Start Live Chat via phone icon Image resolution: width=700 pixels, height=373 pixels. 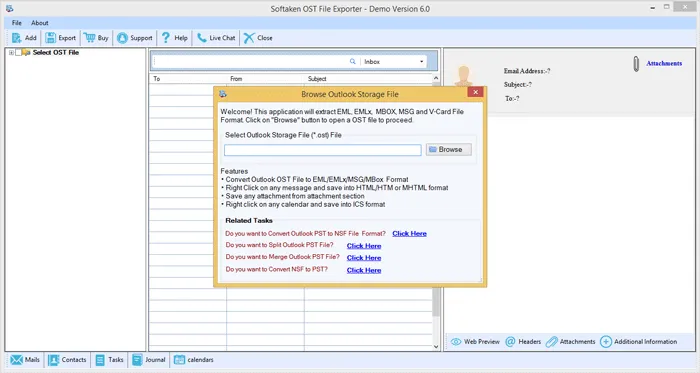[202, 38]
